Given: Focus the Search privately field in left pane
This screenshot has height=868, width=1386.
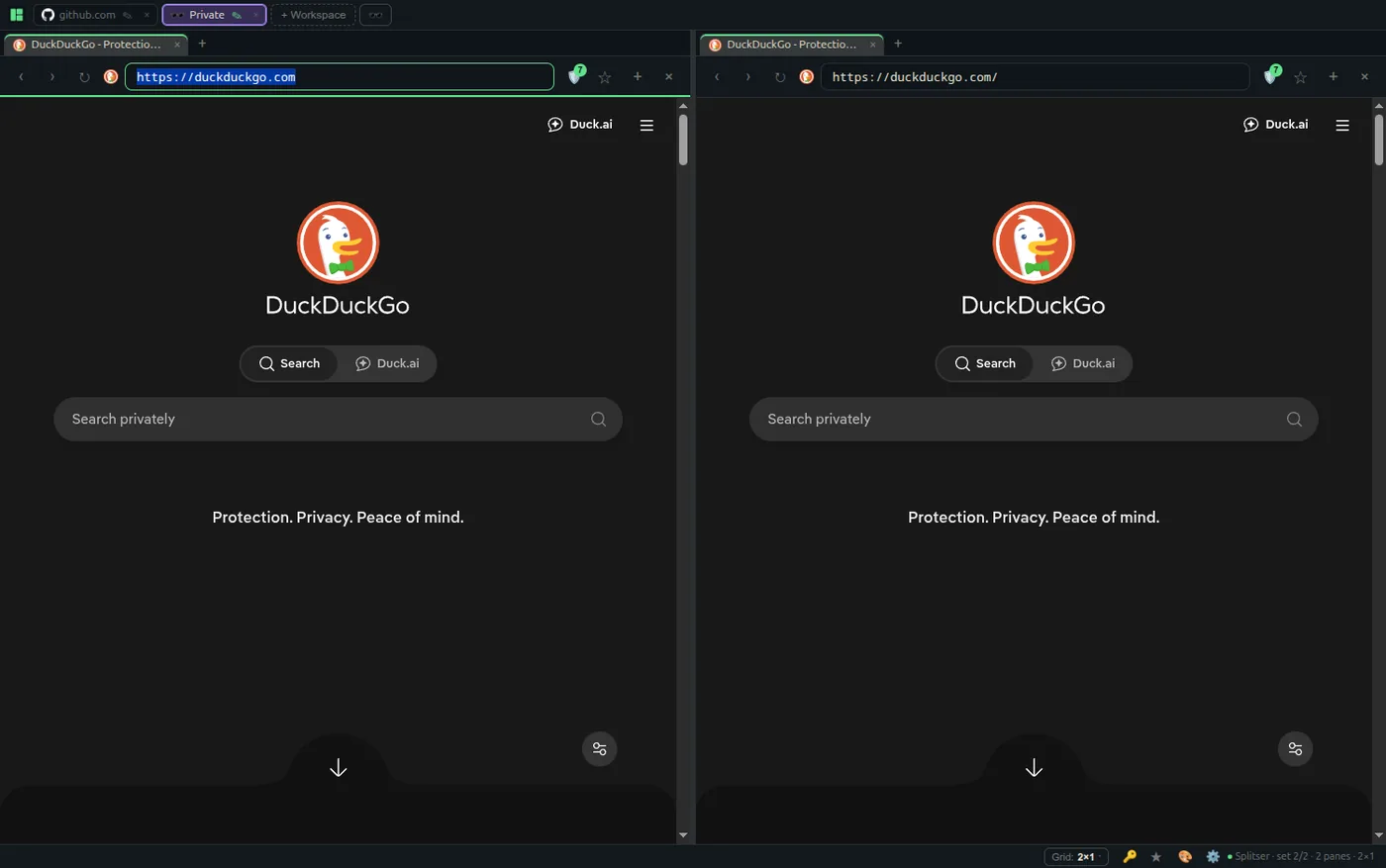Looking at the screenshot, I should 338,420.
